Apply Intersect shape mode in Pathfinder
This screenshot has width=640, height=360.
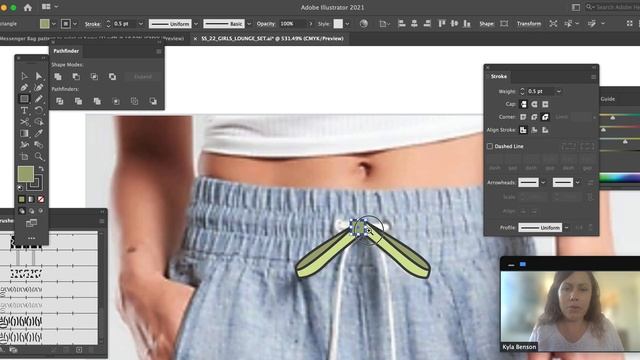[94, 77]
